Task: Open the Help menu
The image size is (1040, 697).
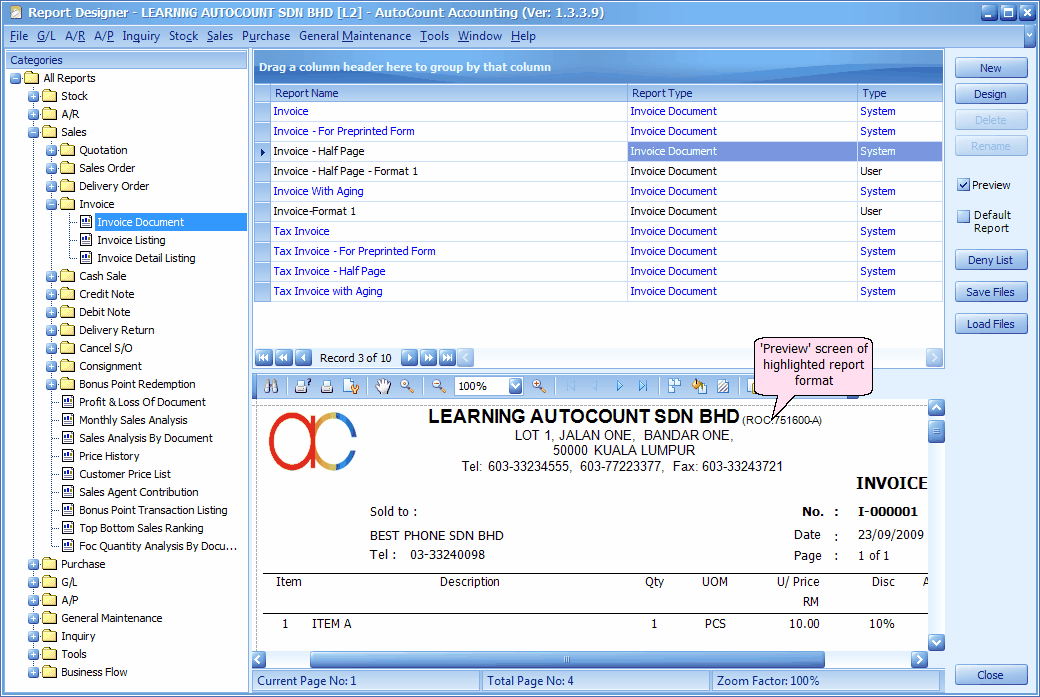Action: tap(523, 36)
